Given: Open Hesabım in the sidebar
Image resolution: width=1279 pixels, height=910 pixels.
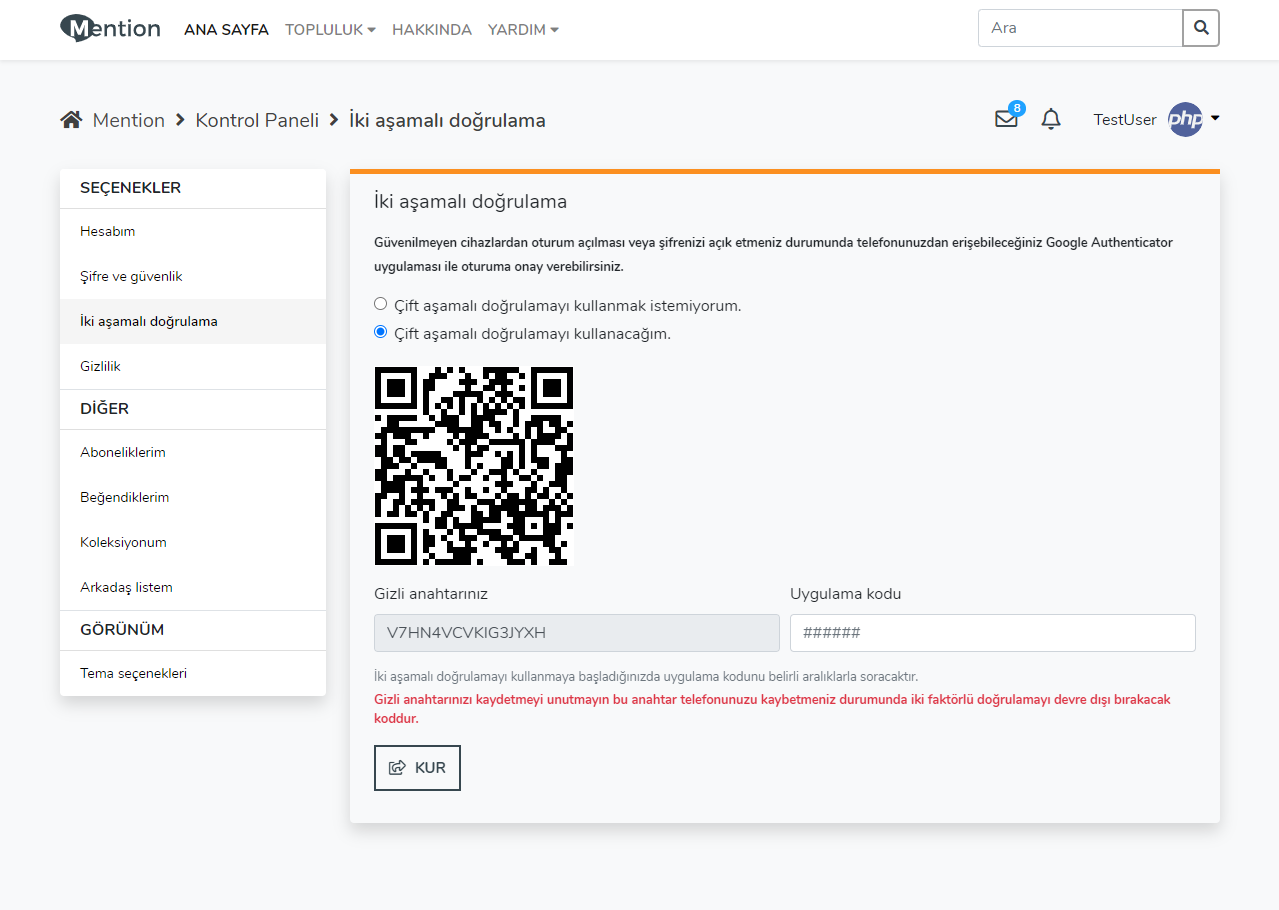Looking at the screenshot, I should point(193,231).
